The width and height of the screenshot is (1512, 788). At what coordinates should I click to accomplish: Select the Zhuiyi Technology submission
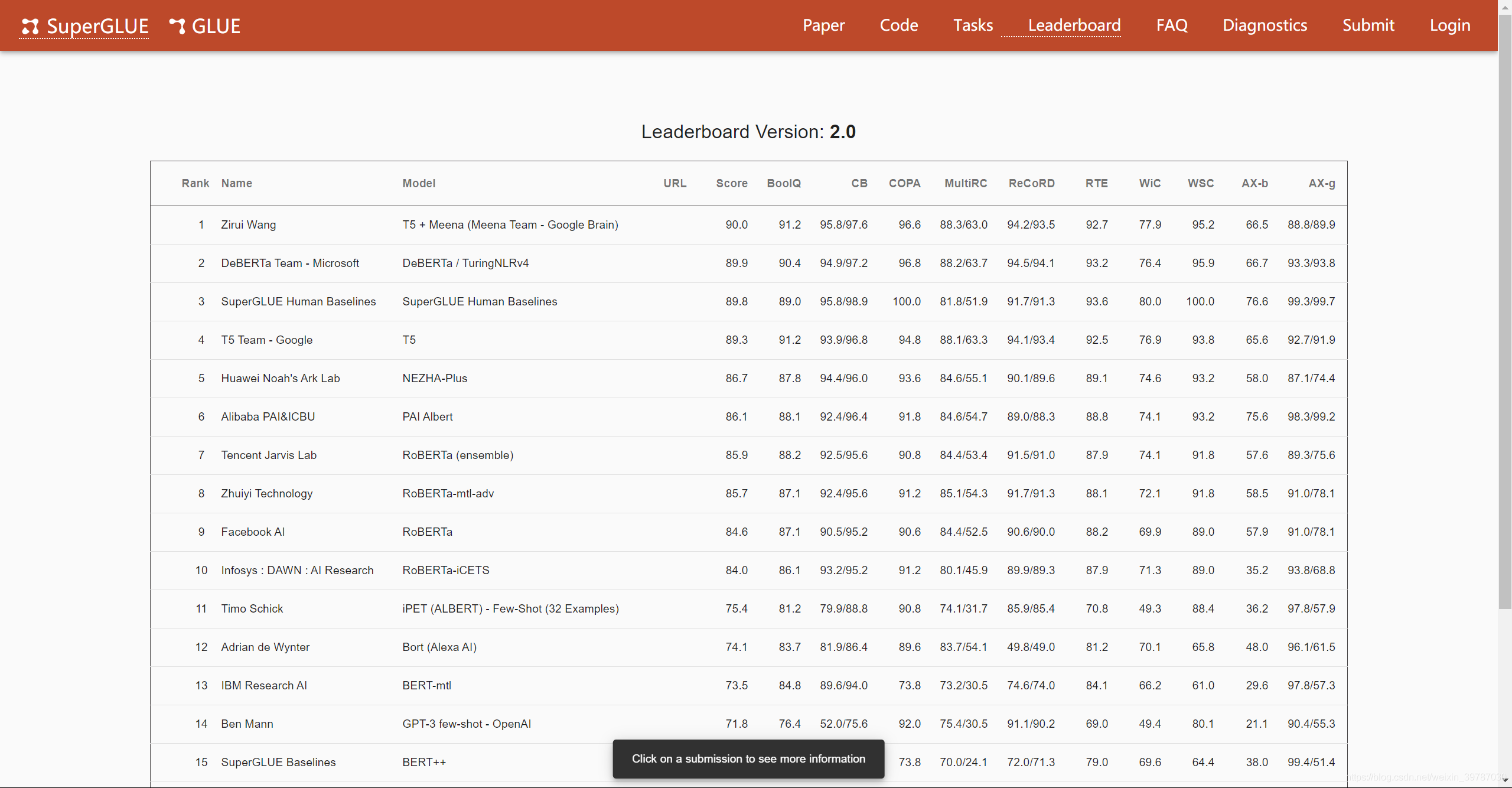749,494
